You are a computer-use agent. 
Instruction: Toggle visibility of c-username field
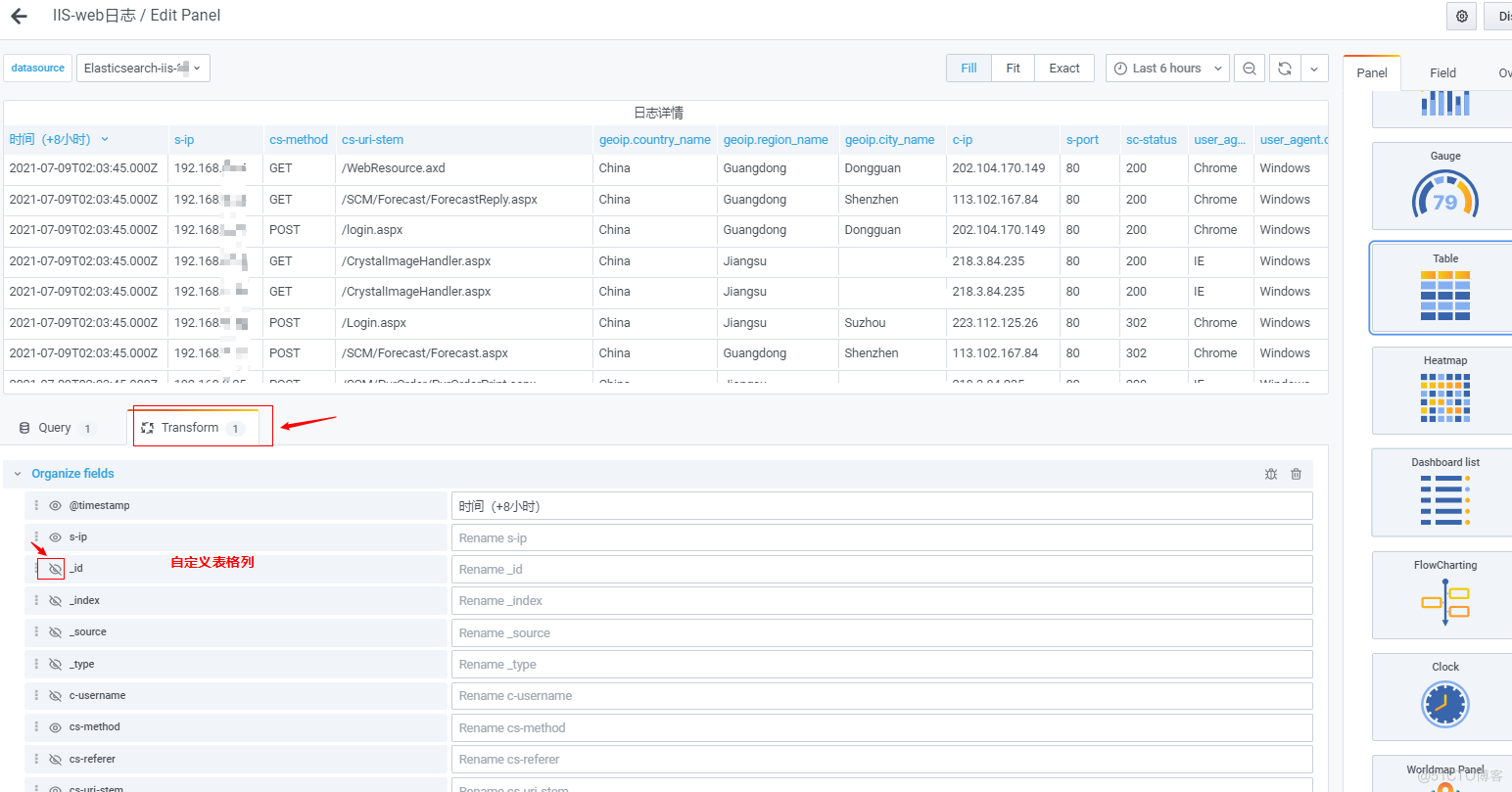point(56,696)
